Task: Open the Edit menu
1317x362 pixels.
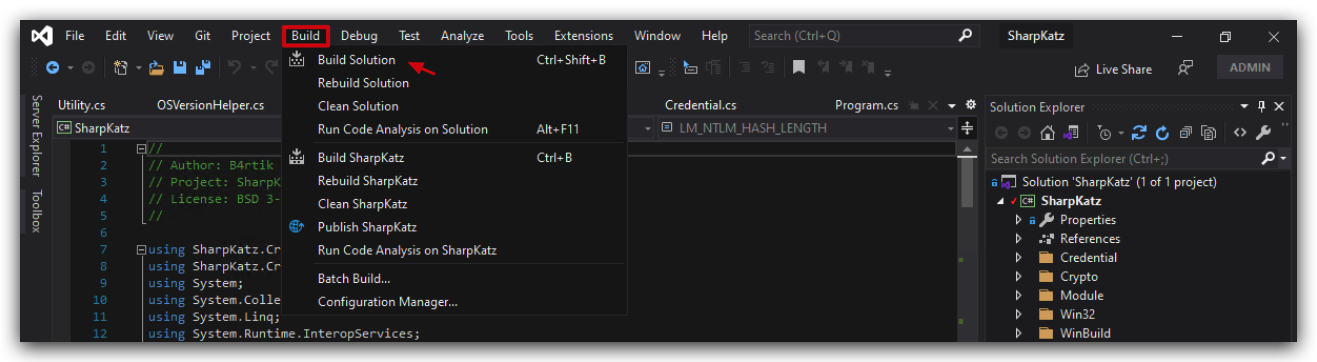Action: (116, 36)
